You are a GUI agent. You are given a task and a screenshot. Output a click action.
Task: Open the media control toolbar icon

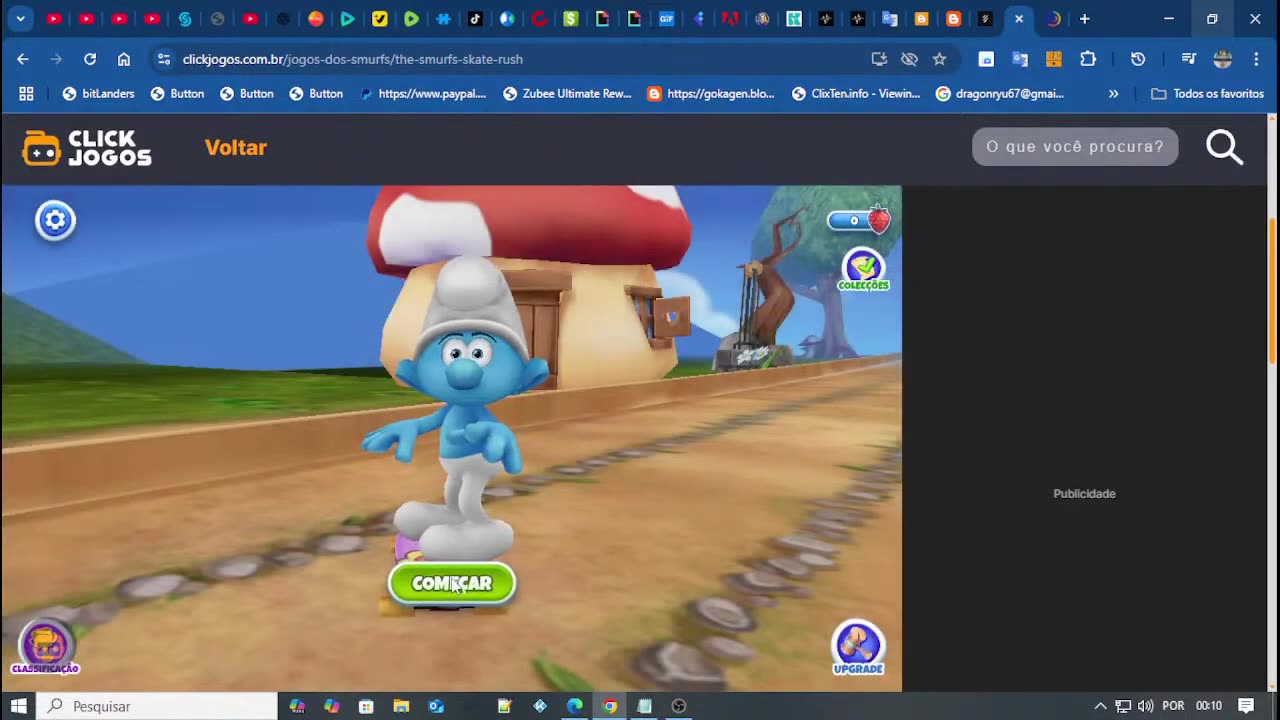click(x=1188, y=59)
